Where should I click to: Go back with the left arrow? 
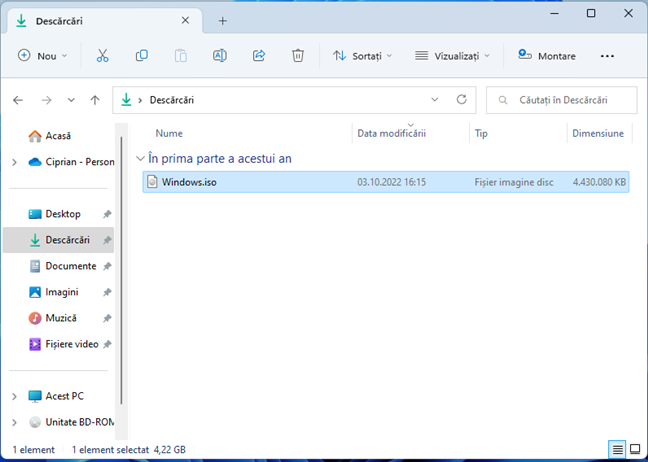18,100
